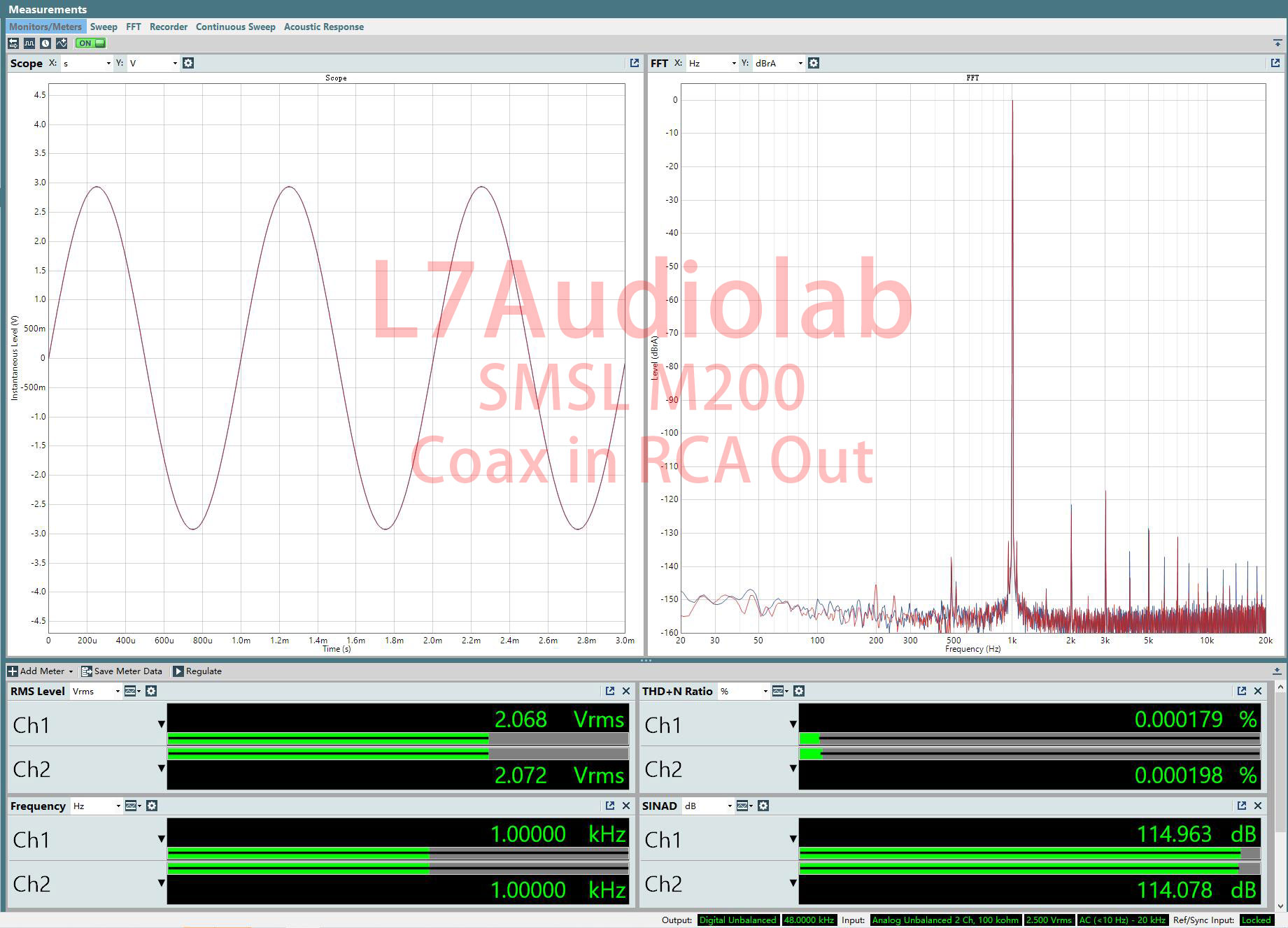Pop out the RMS Level meter

(x=610, y=691)
